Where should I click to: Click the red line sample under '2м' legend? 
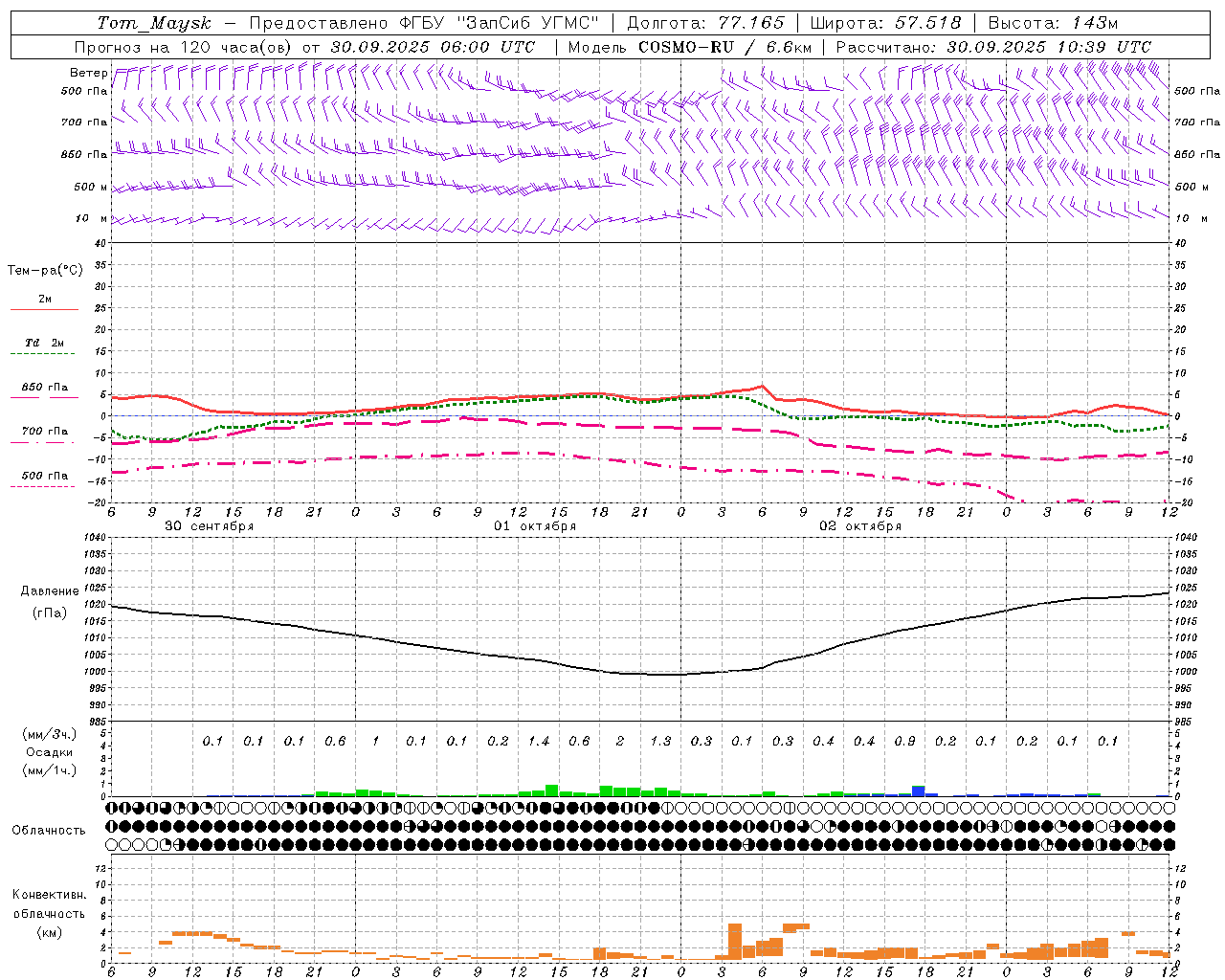click(44, 309)
